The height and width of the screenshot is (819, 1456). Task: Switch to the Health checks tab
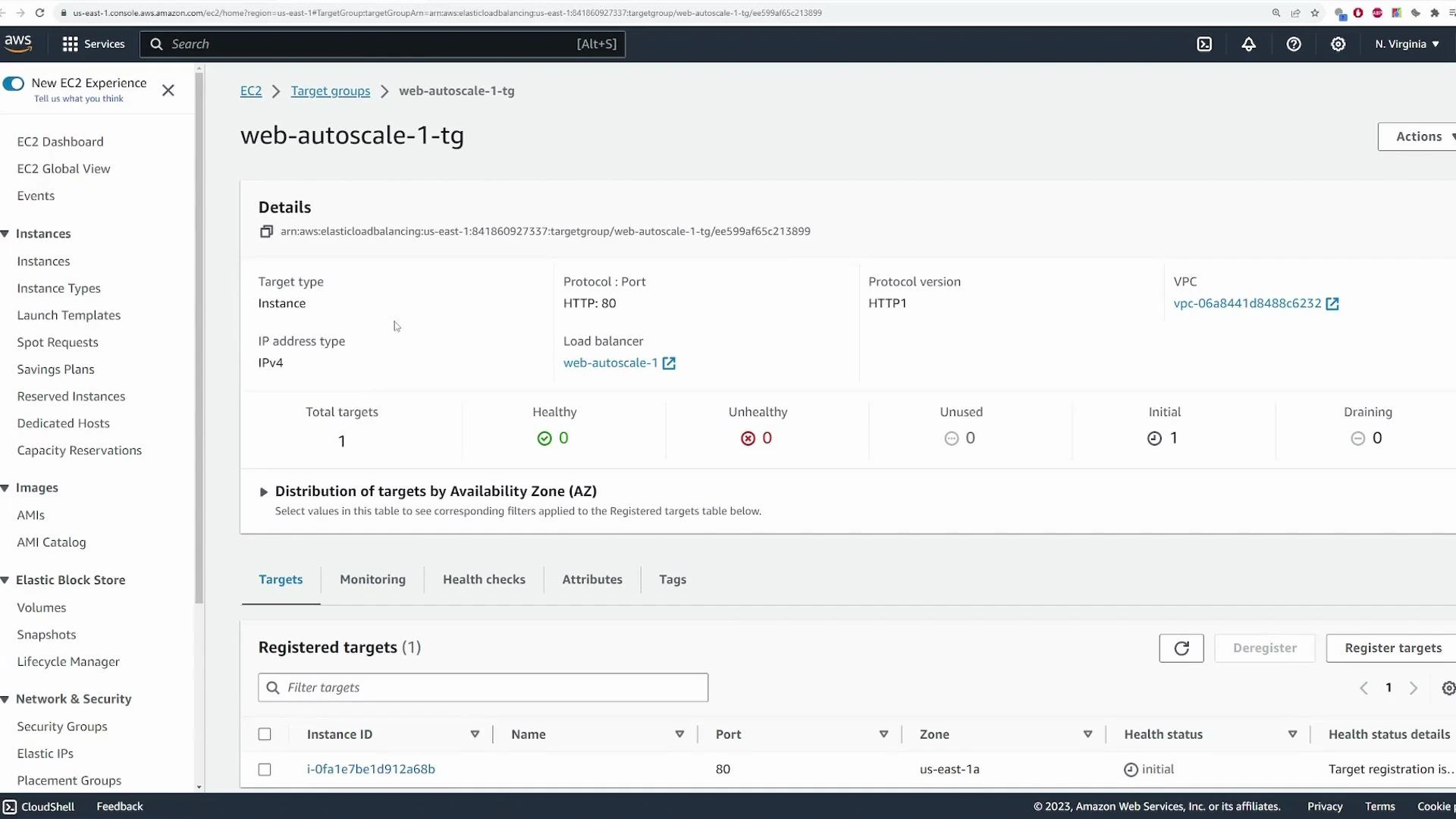tap(484, 579)
